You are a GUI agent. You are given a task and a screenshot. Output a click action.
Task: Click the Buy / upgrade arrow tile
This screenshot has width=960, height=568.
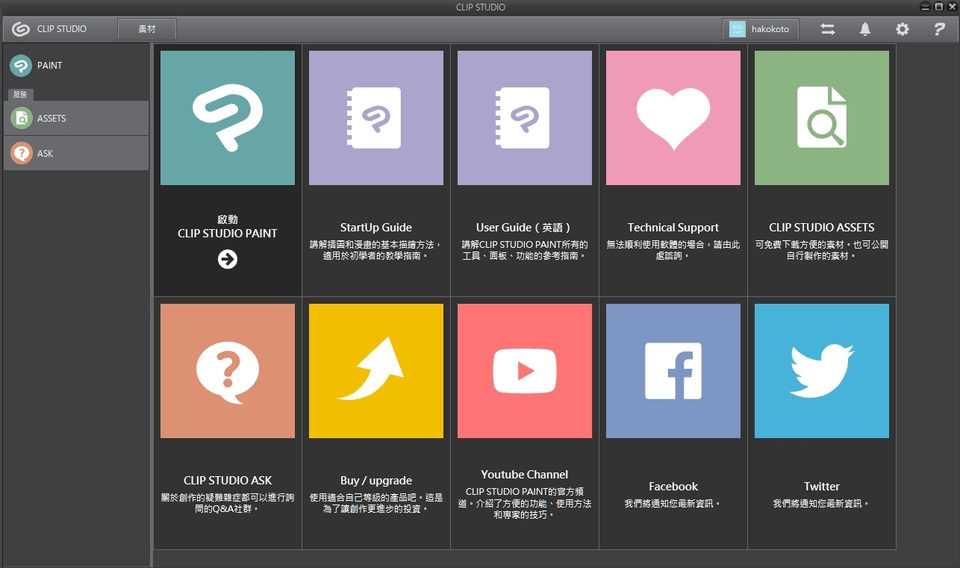click(376, 371)
